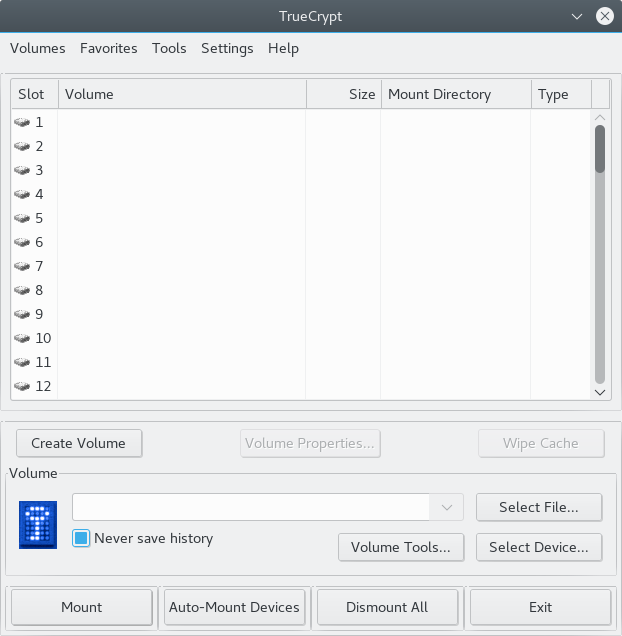Select the drive icon for slot 3
This screenshot has height=636, width=622.
(22, 170)
